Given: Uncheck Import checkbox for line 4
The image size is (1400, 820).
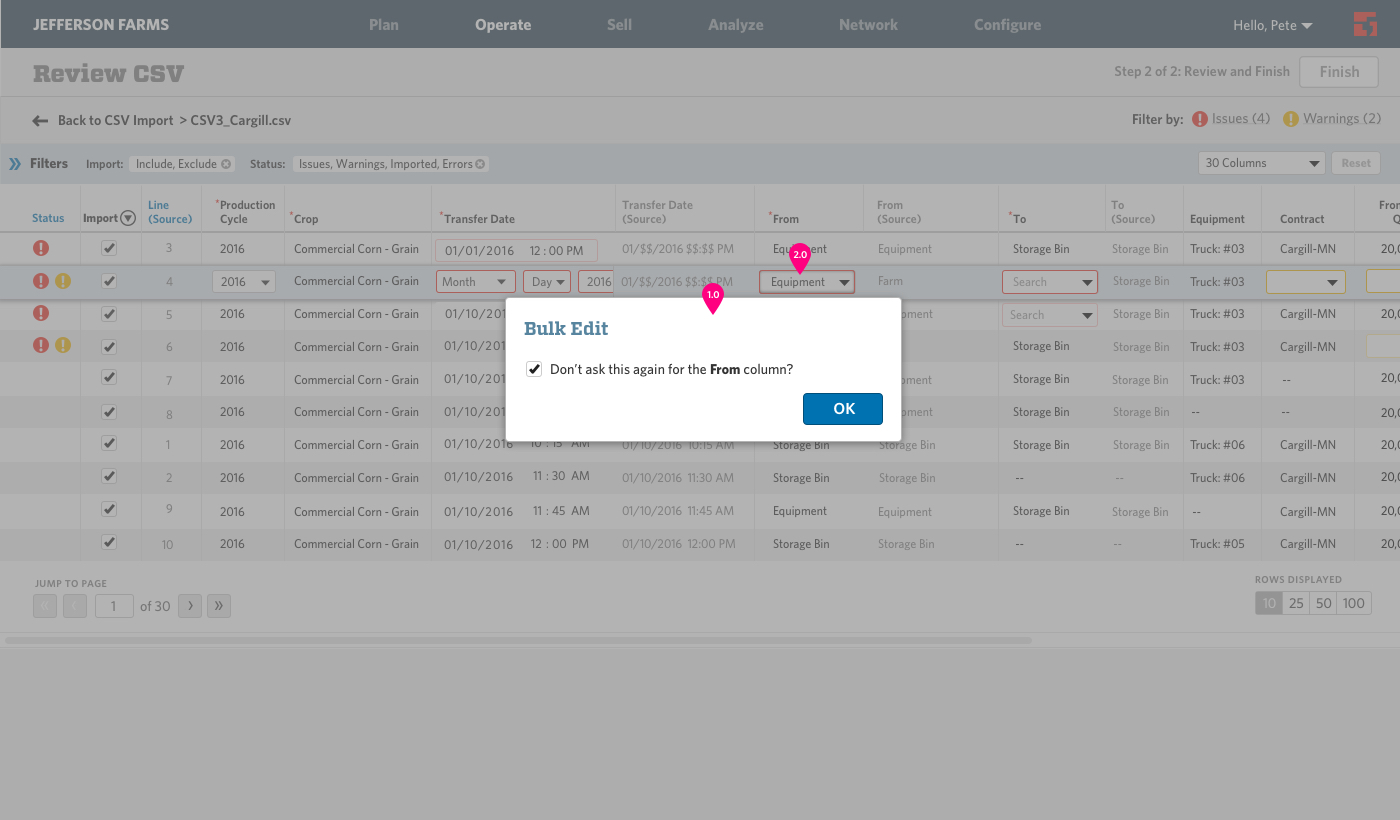Looking at the screenshot, I should tap(110, 281).
